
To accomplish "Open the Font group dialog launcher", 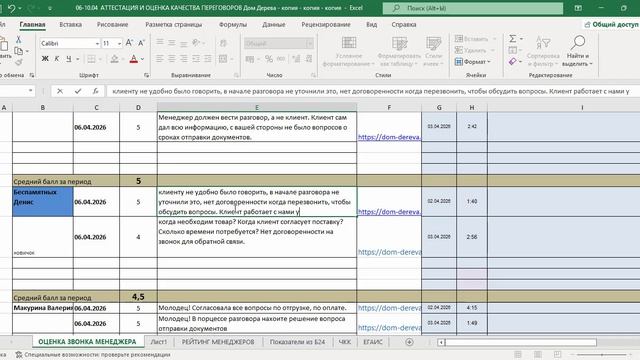I will [147, 75].
